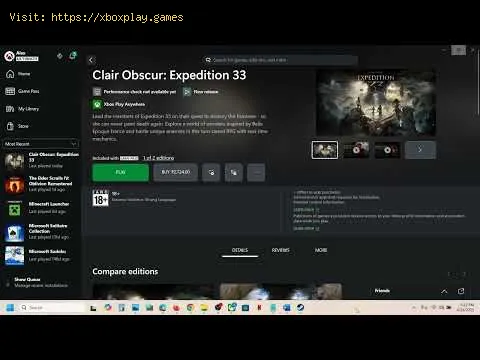
Task: Show hidden system tray icons
Action: click(414, 307)
